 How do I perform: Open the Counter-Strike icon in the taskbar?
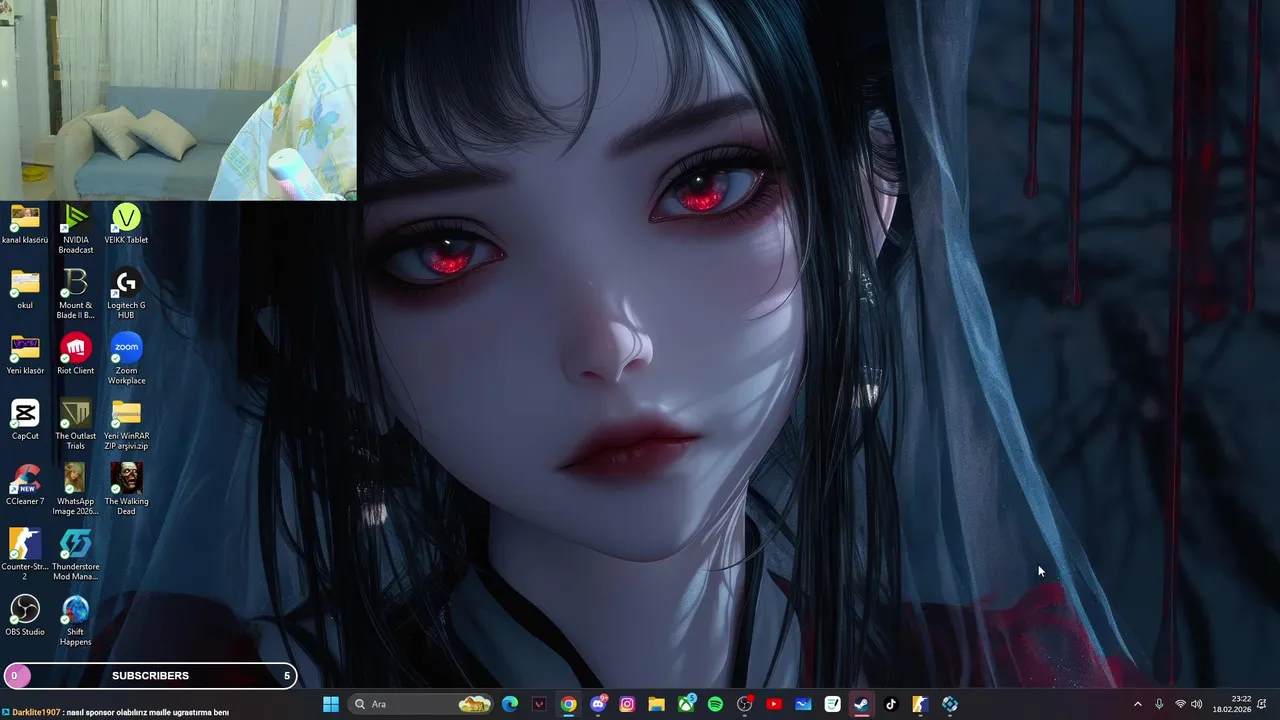tap(920, 704)
